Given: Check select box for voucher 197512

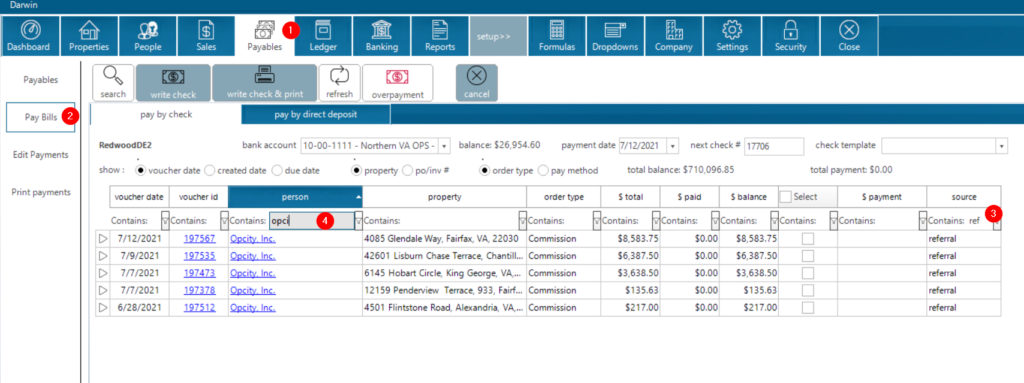Looking at the screenshot, I should pyautogui.click(x=808, y=307).
